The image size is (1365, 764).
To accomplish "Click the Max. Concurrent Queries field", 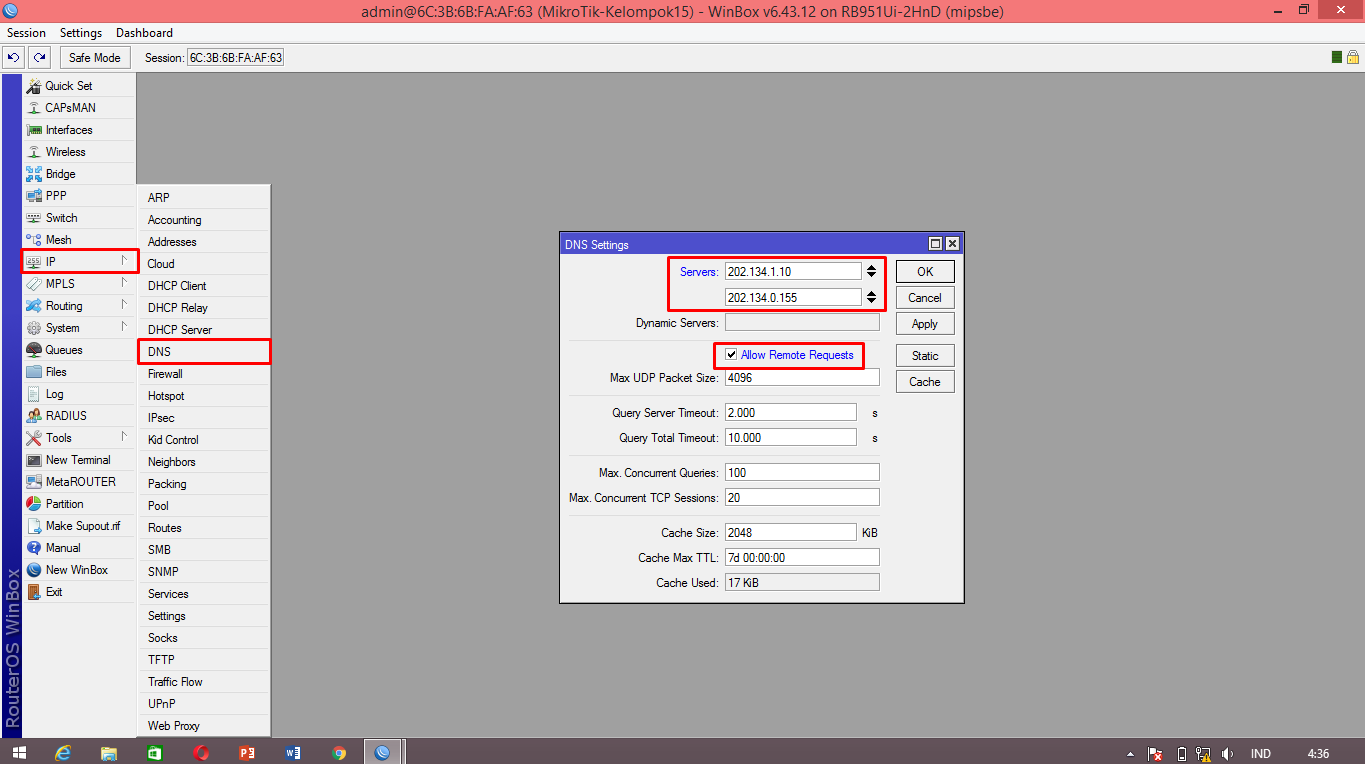I will click(802, 473).
